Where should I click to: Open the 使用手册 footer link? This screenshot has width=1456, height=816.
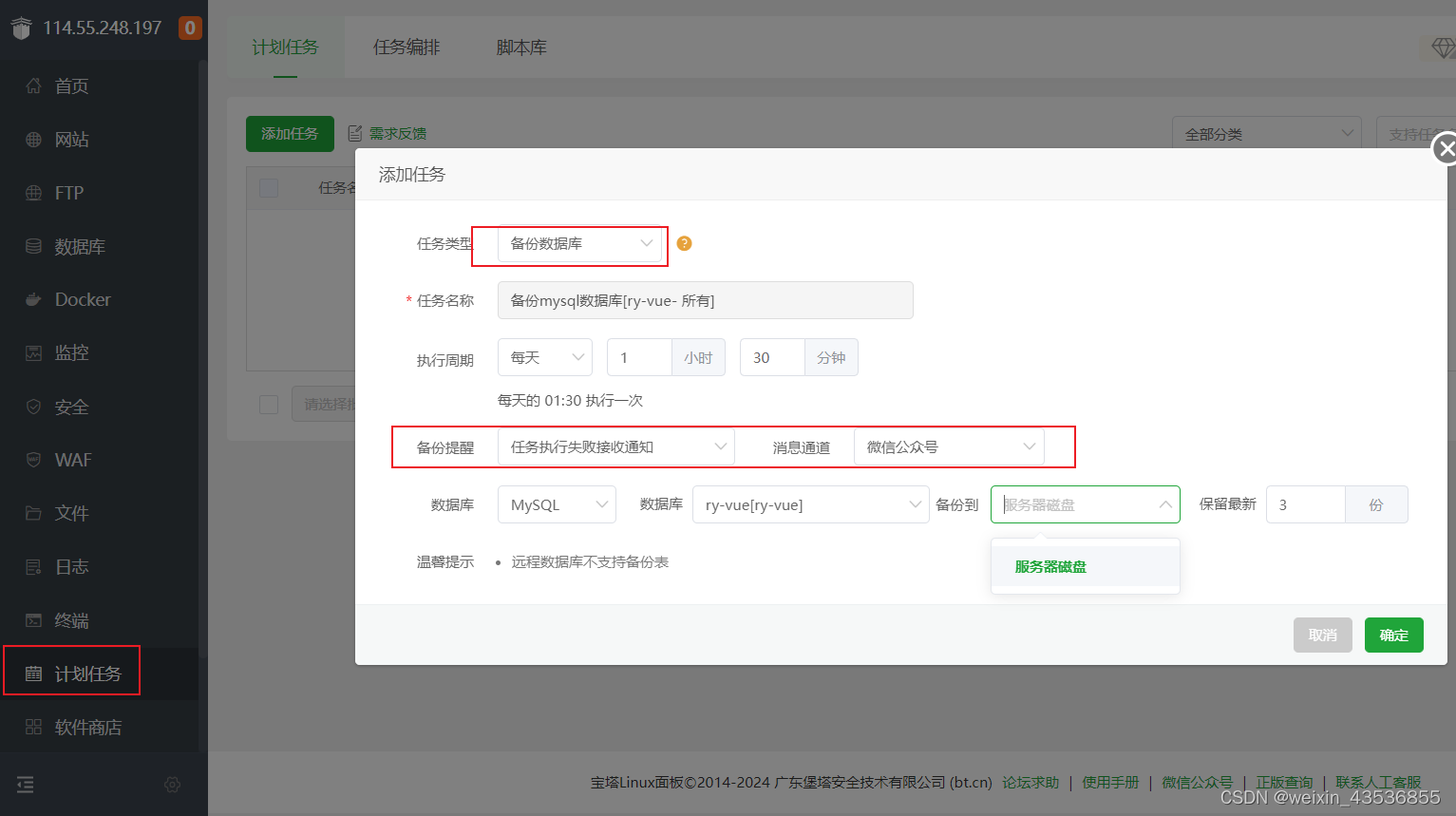click(1110, 782)
